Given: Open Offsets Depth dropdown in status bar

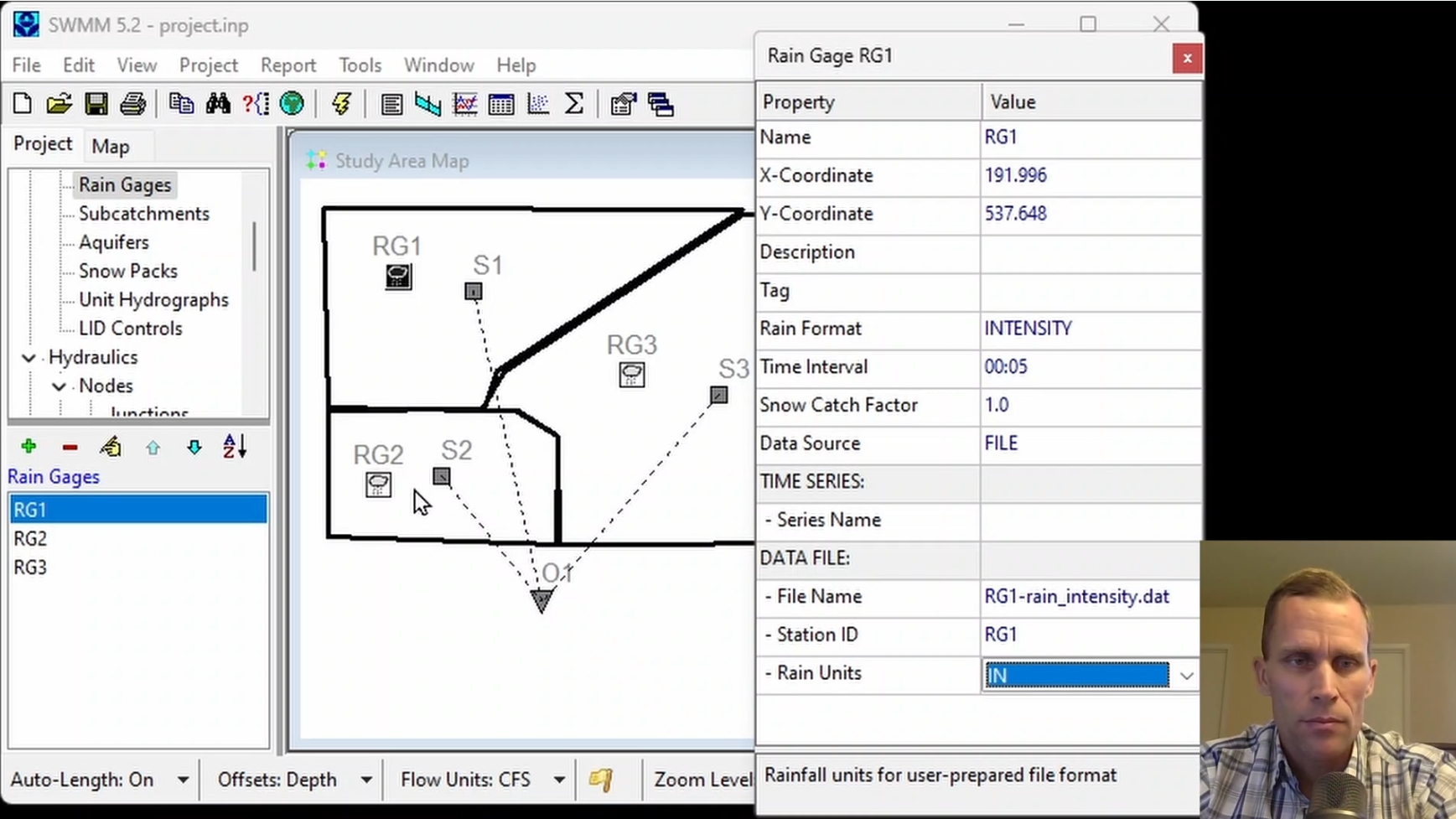Looking at the screenshot, I should (x=366, y=780).
